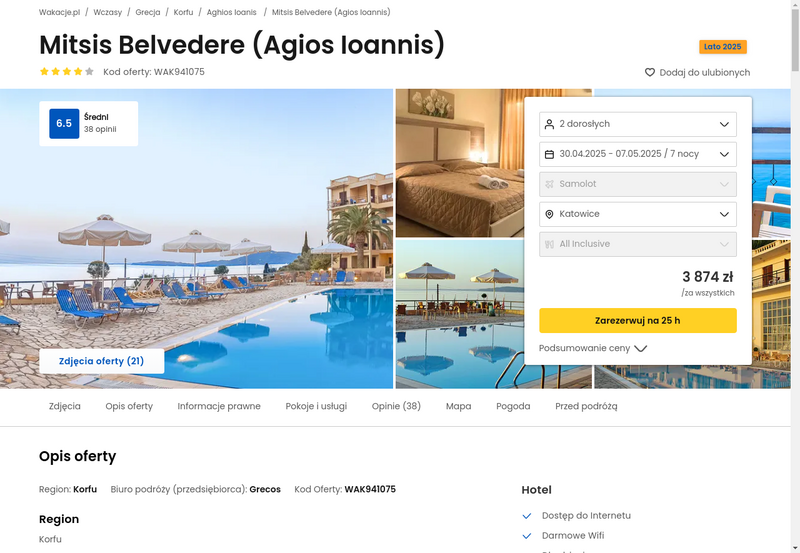
Task: Click the heart icon to add favorite
Action: [649, 72]
